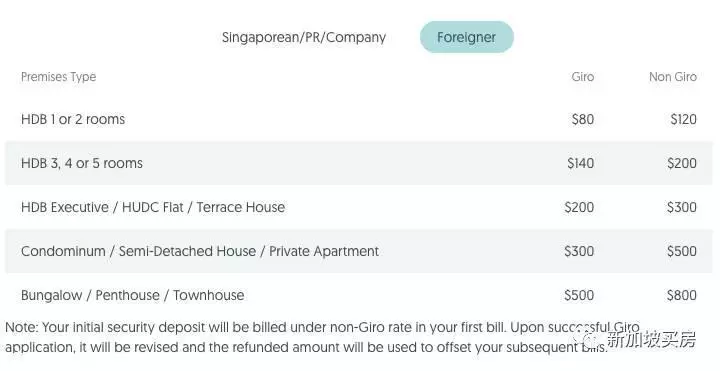The image size is (720, 371).
Task: Switch to the Singaporean/PR/Company tab
Action: (x=304, y=37)
